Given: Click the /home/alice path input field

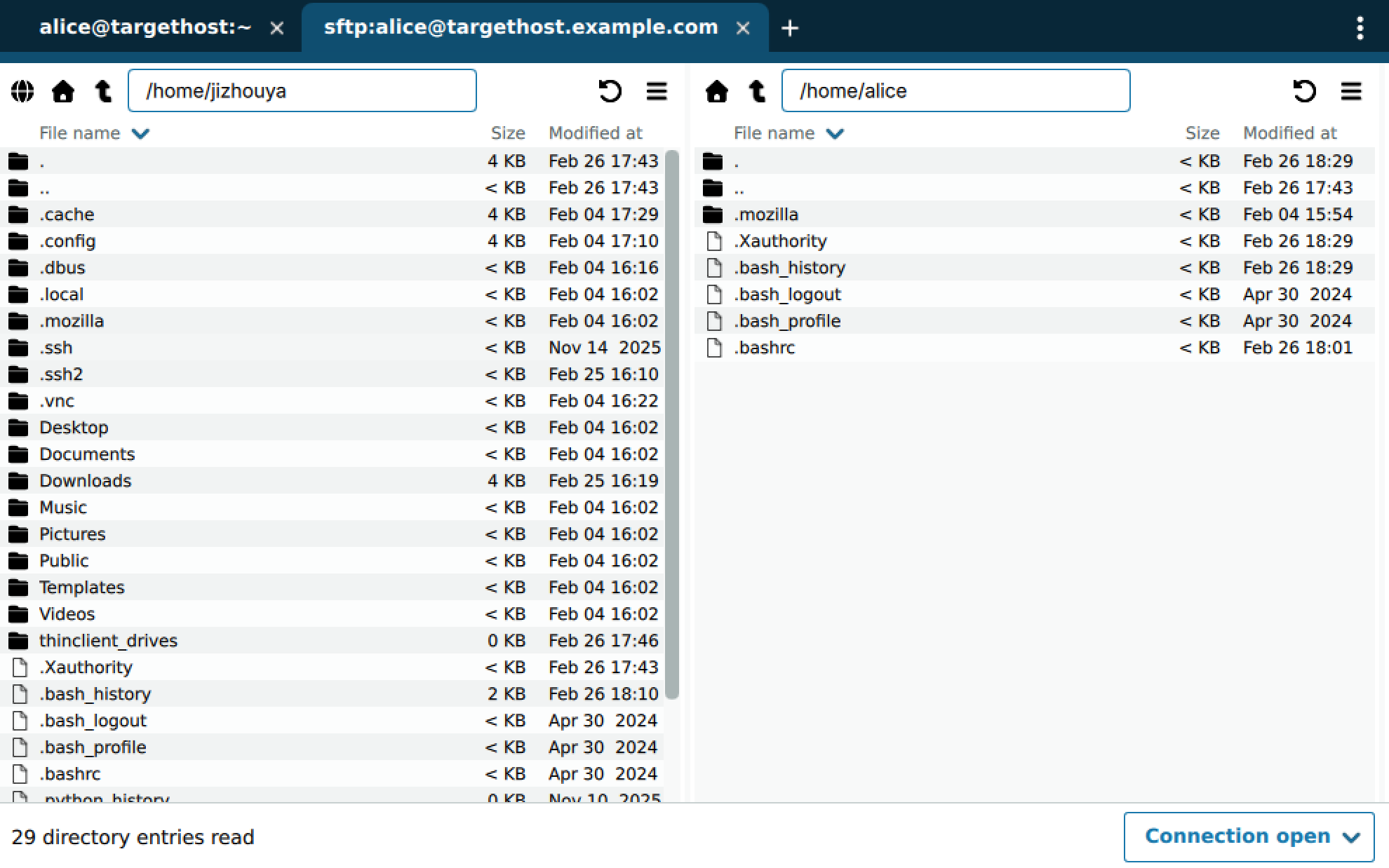Looking at the screenshot, I should [955, 91].
